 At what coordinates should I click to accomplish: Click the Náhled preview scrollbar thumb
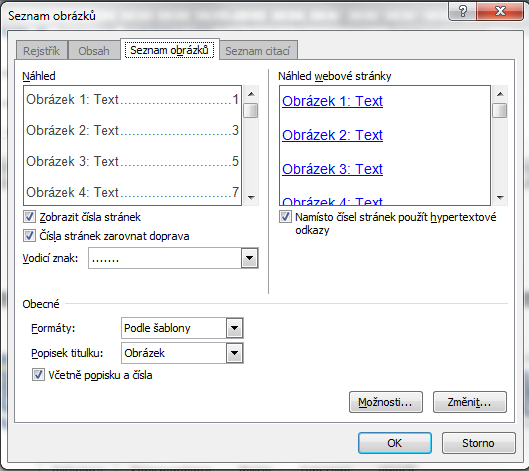point(251,110)
